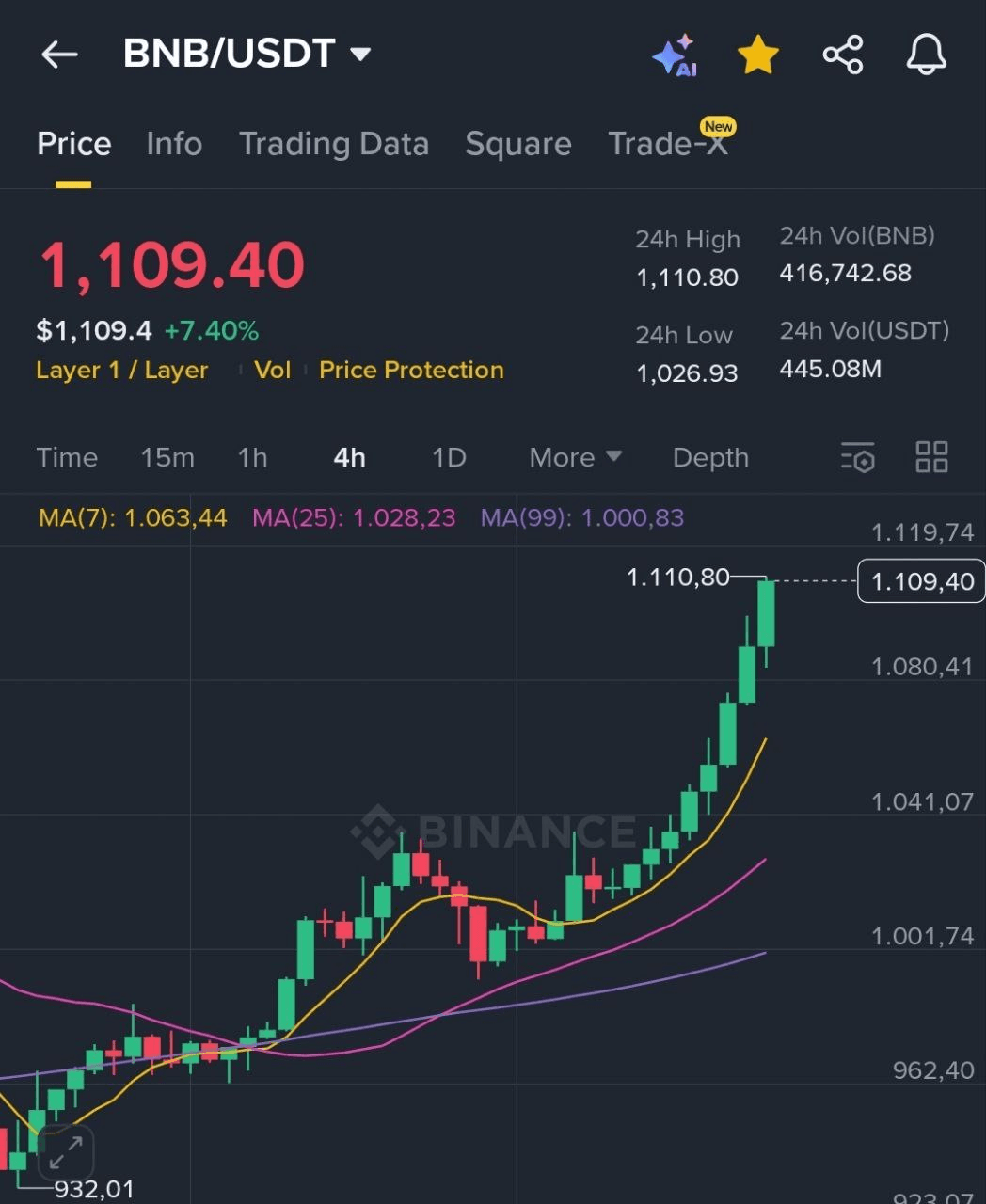Screen dimensions: 986x1204
Task: Tap the MA(7) indicator label
Action: tap(133, 518)
